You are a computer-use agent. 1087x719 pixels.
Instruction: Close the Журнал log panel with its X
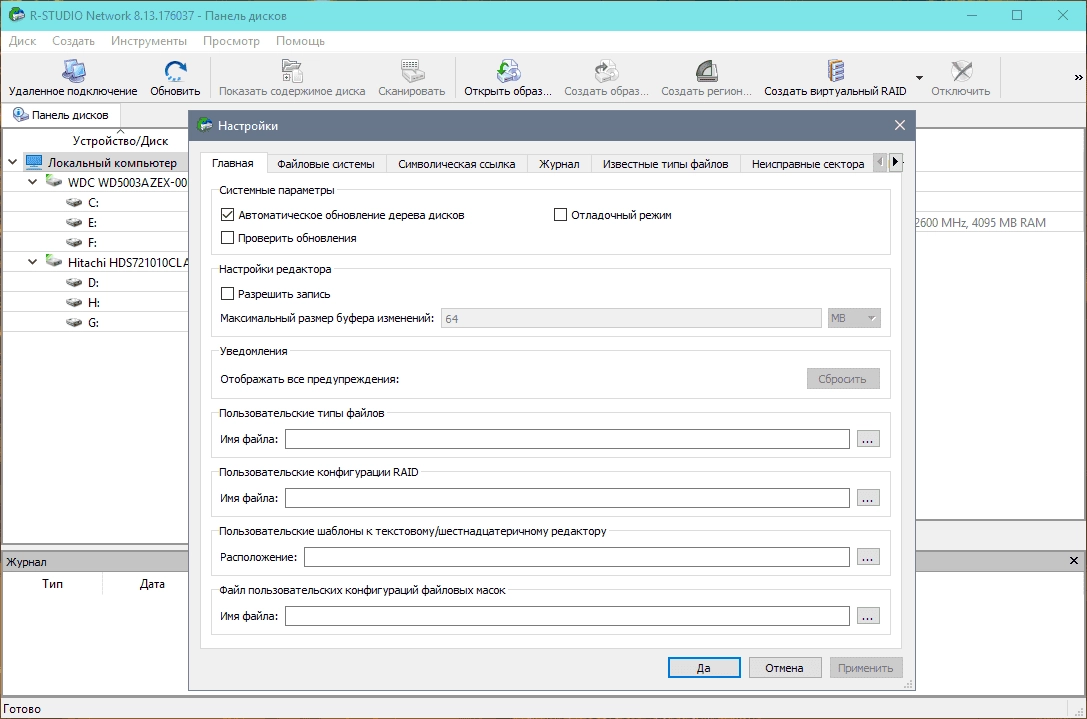[x=1074, y=560]
